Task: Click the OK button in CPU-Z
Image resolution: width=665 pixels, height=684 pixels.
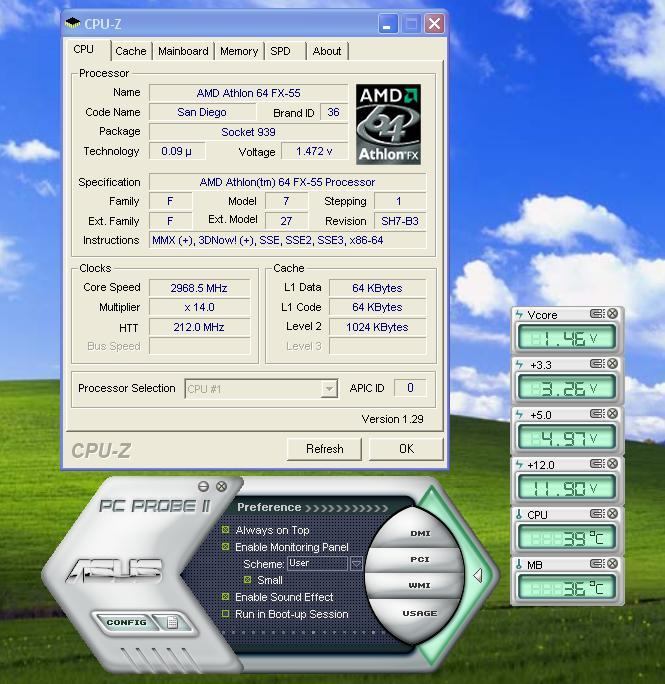Action: 406,449
